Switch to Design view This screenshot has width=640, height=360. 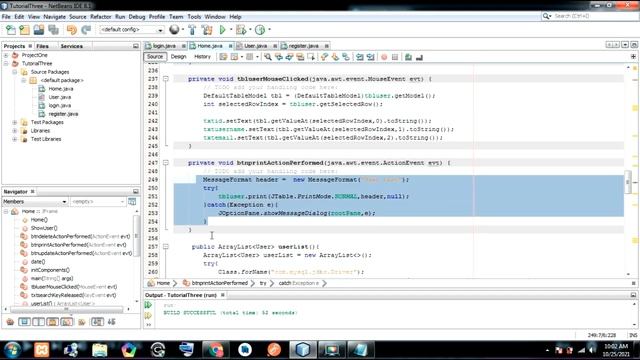coord(178,57)
